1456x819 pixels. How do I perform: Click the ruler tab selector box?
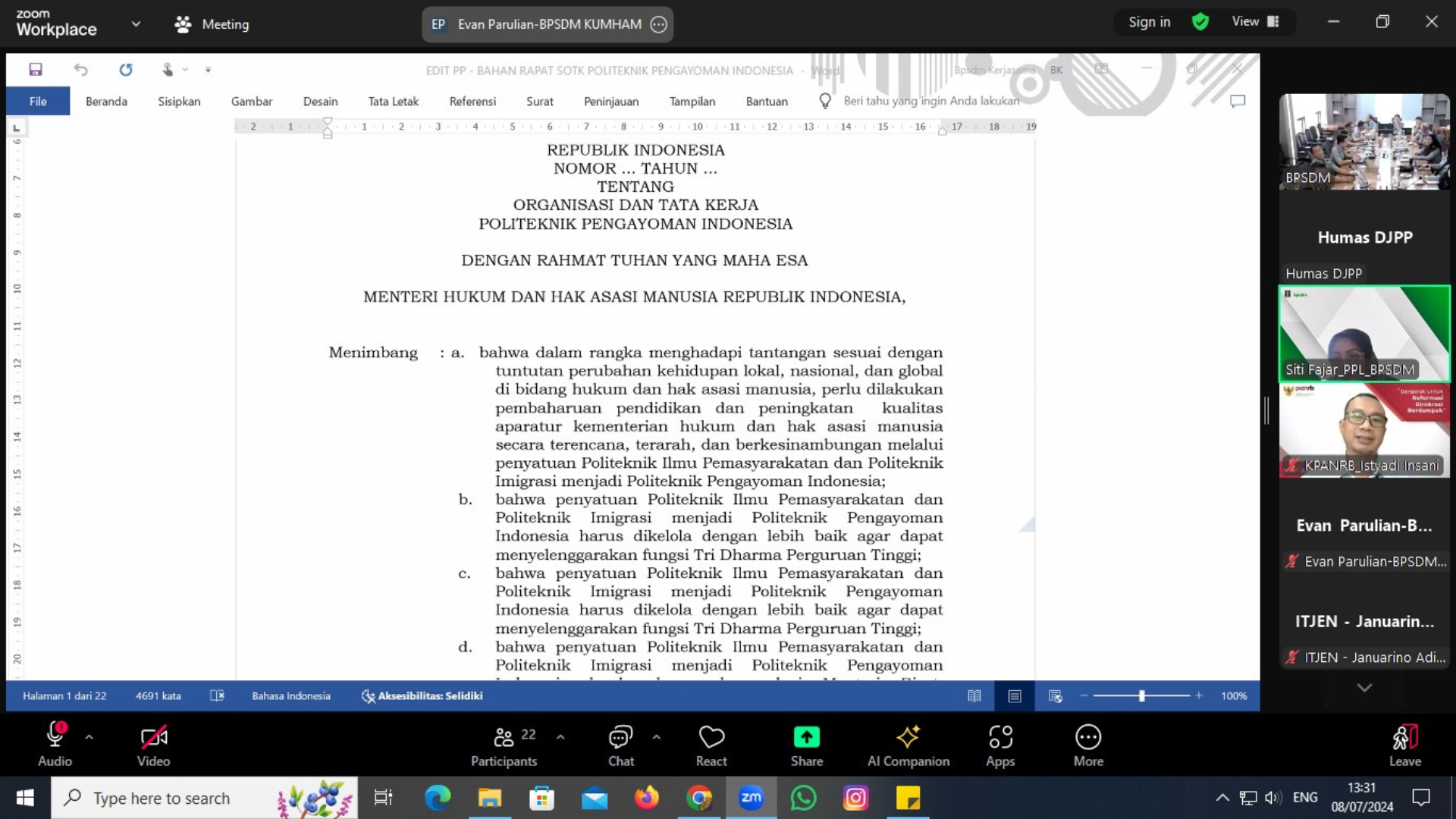point(16,127)
